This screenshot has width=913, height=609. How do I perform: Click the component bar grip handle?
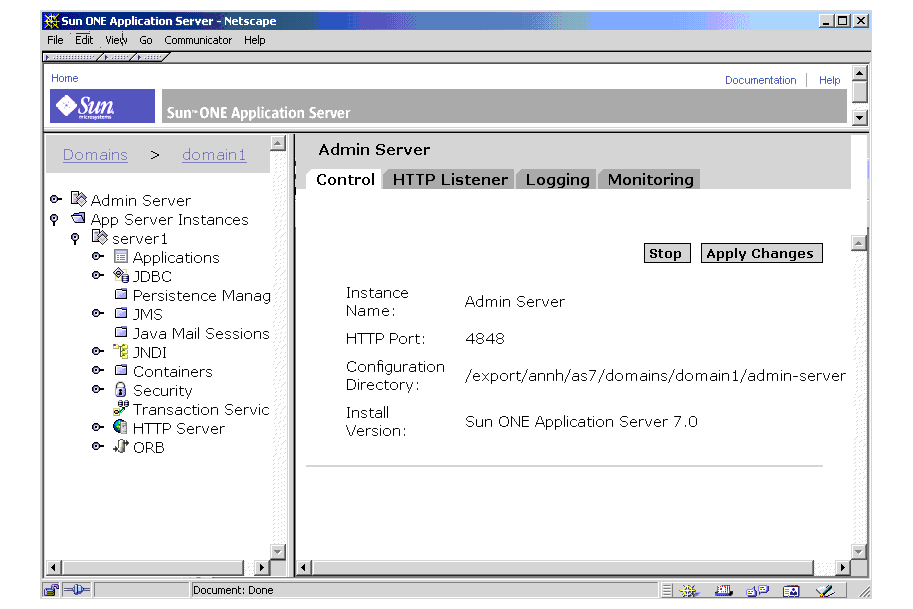coord(667,591)
